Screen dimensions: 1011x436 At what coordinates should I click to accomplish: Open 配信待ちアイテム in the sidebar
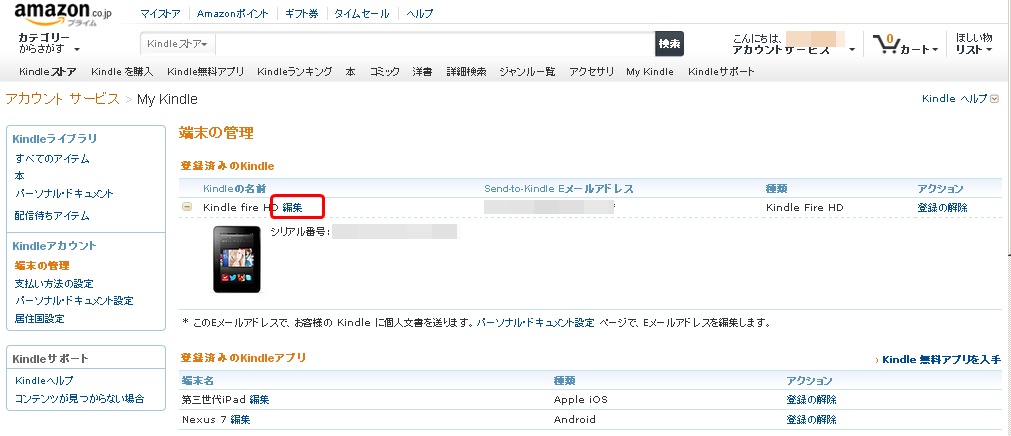point(52,216)
